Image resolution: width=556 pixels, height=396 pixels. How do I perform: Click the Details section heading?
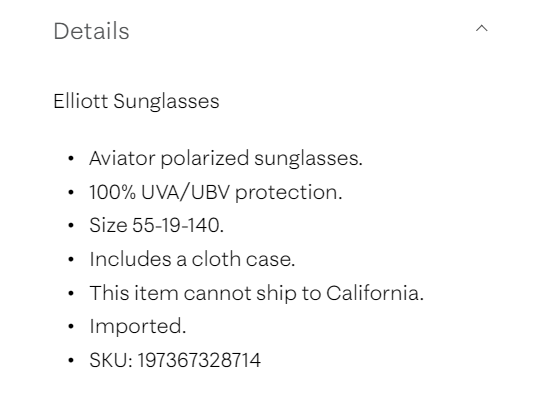coord(91,31)
